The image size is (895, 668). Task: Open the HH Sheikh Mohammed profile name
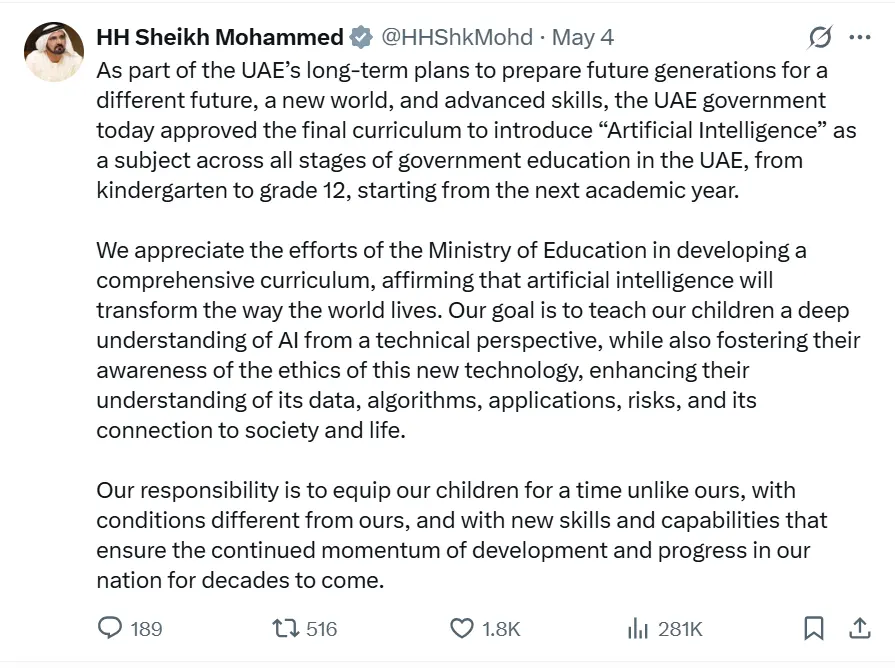(219, 38)
